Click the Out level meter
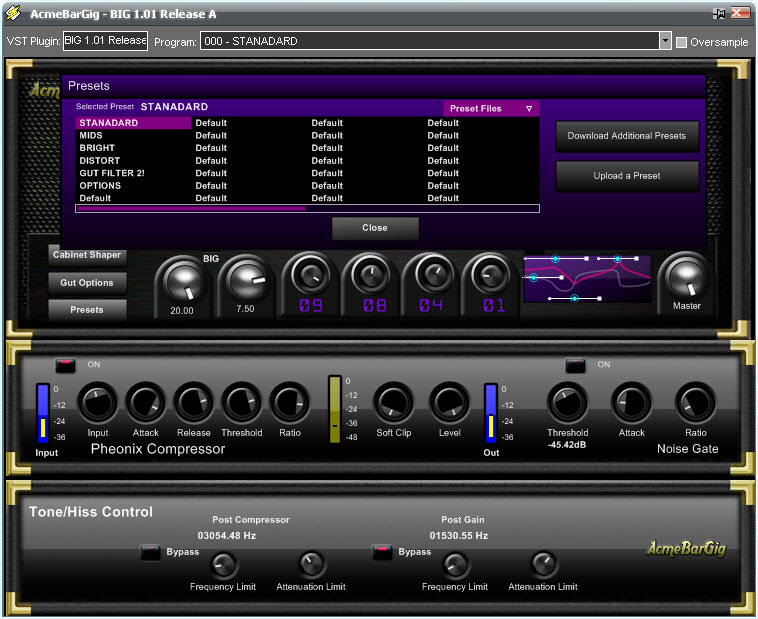Image resolution: width=758 pixels, height=619 pixels. point(491,413)
